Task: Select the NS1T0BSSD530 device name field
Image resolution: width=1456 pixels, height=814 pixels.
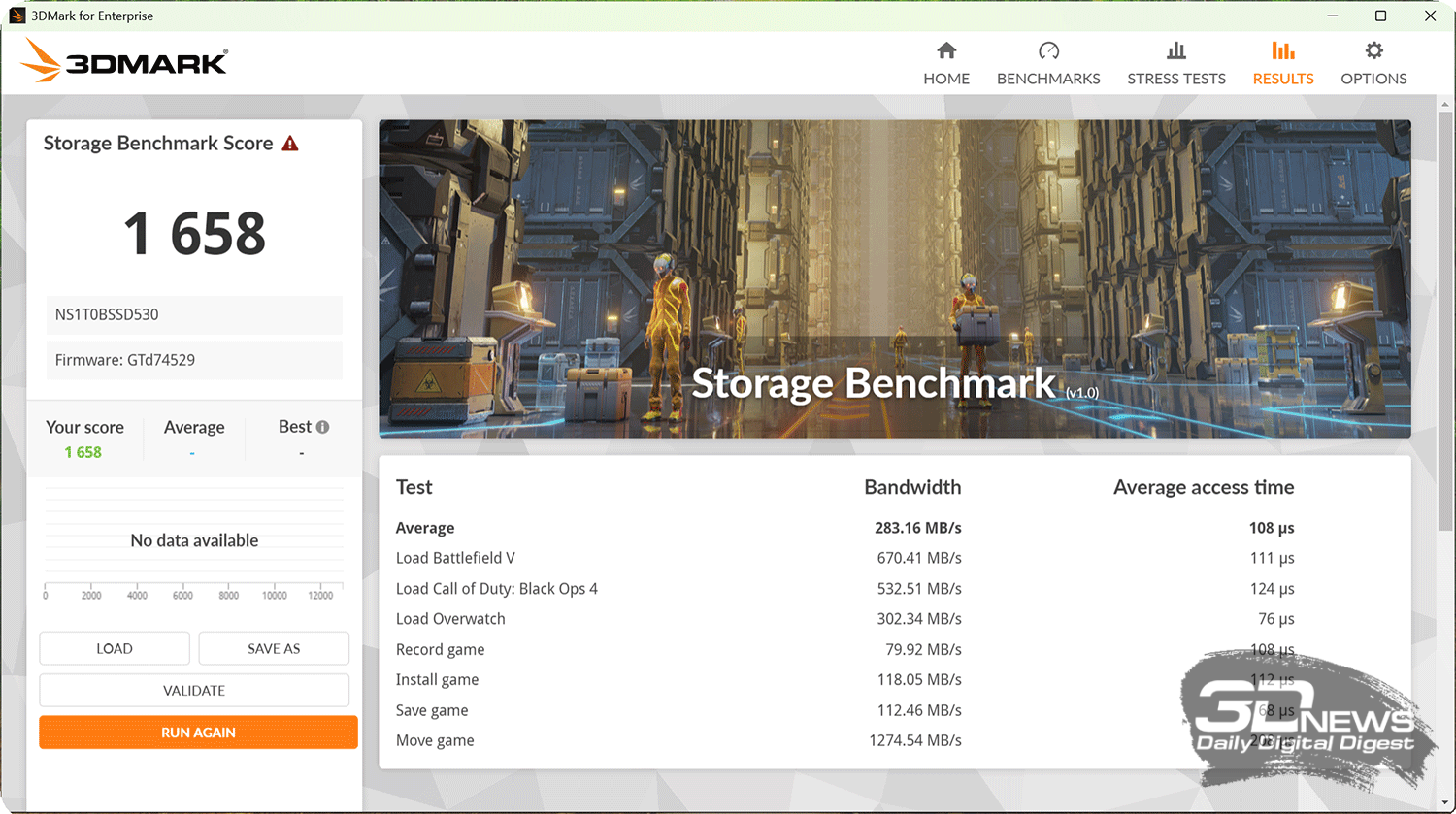Action: tap(194, 314)
